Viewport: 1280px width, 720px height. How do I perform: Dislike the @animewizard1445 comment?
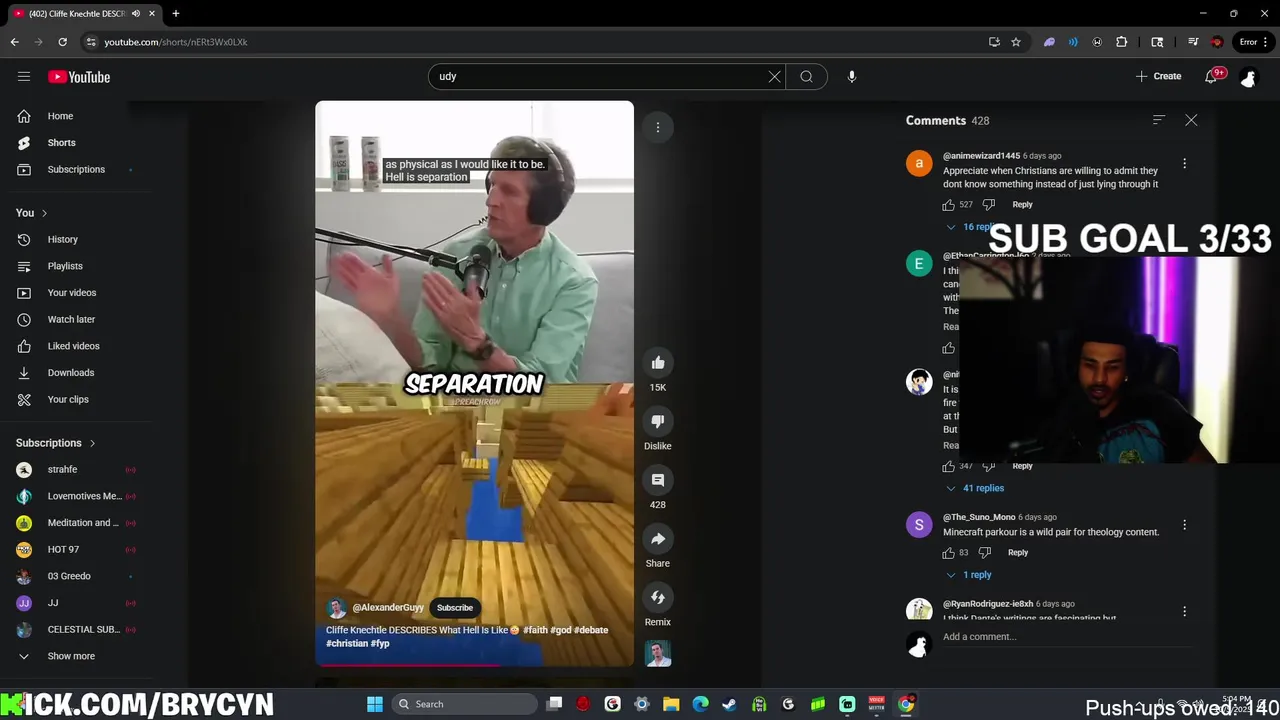pyautogui.click(x=989, y=204)
